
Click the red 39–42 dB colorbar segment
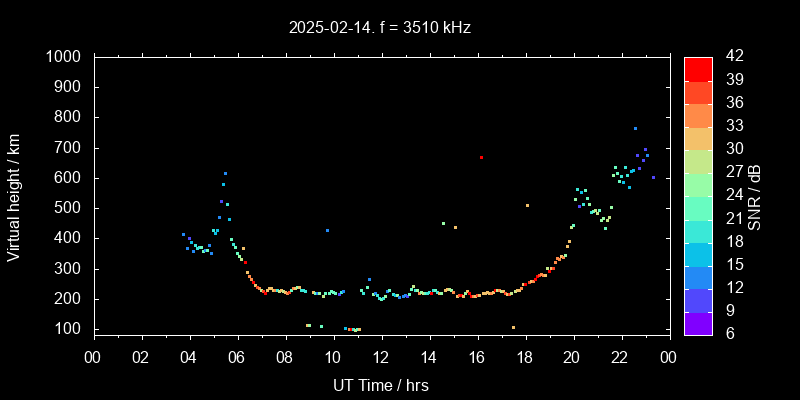coord(698,68)
